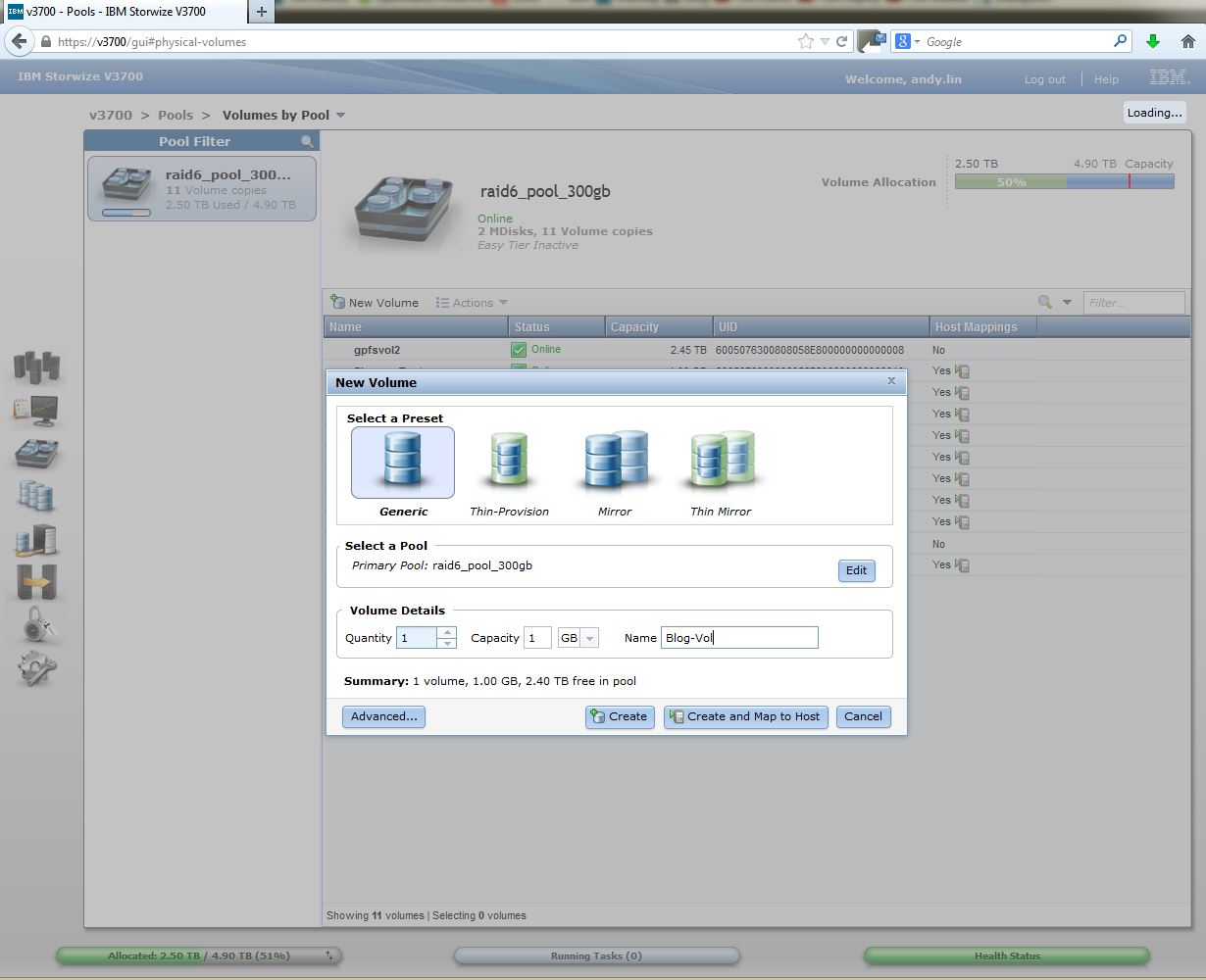Click the browser back button
Viewport: 1206px width, 980px height.
[x=20, y=41]
